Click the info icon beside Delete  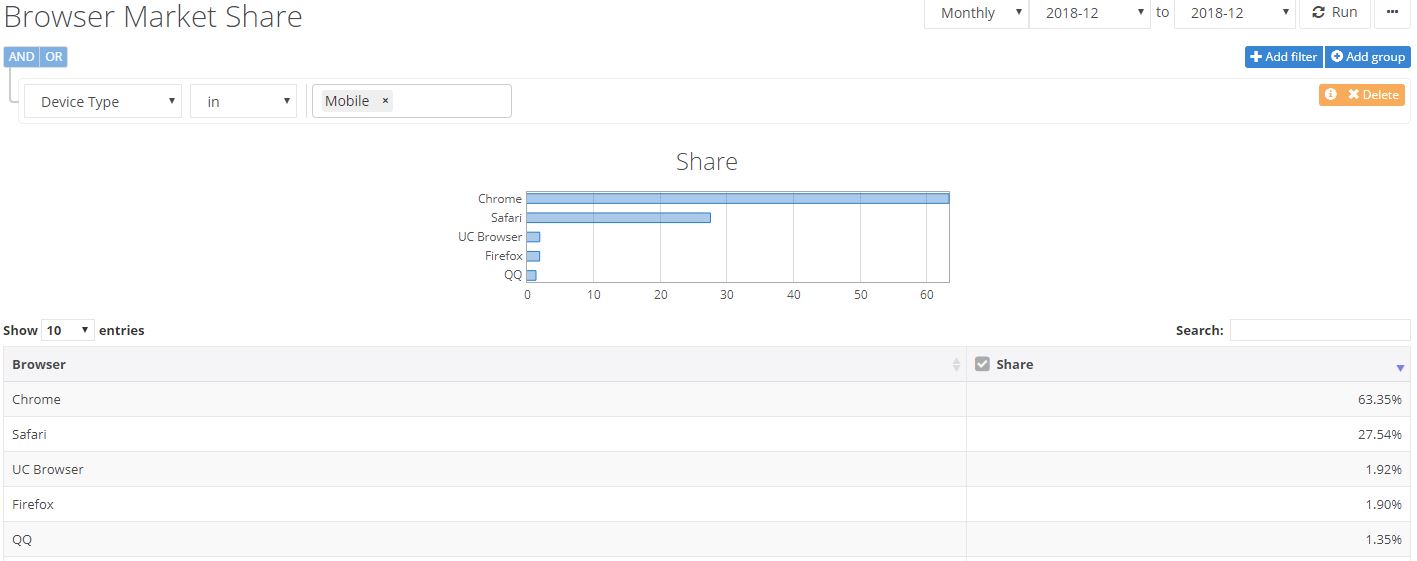1330,94
